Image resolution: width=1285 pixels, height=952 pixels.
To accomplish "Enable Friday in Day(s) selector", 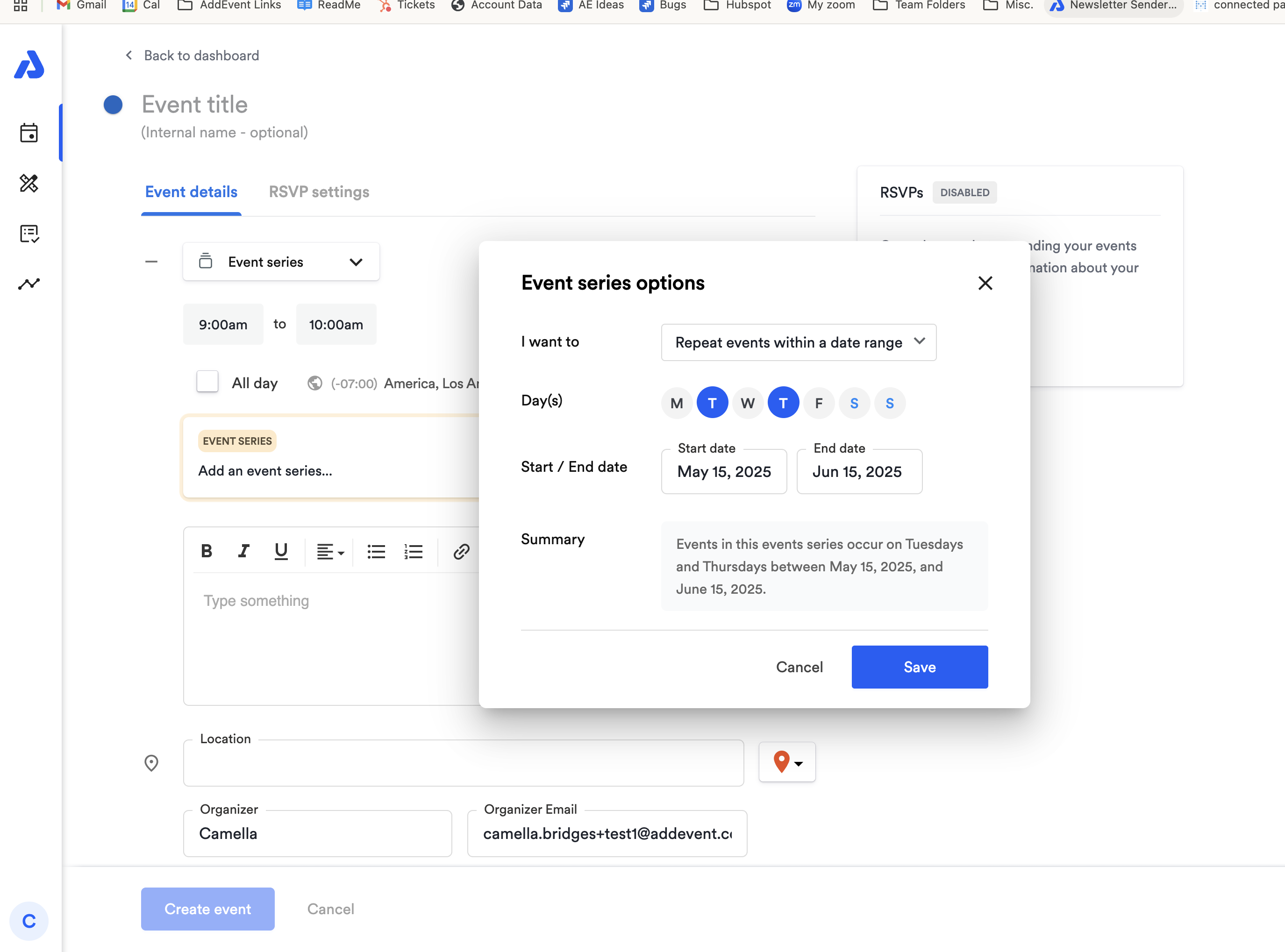I will pos(818,403).
